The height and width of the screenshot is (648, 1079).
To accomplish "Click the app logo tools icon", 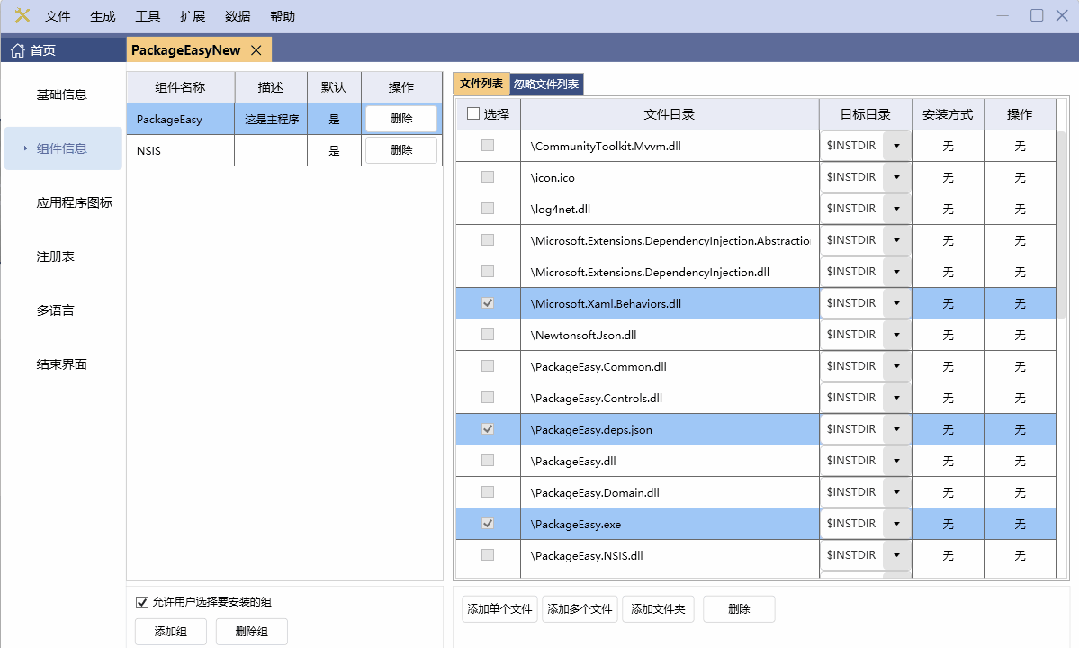I will (x=22, y=15).
